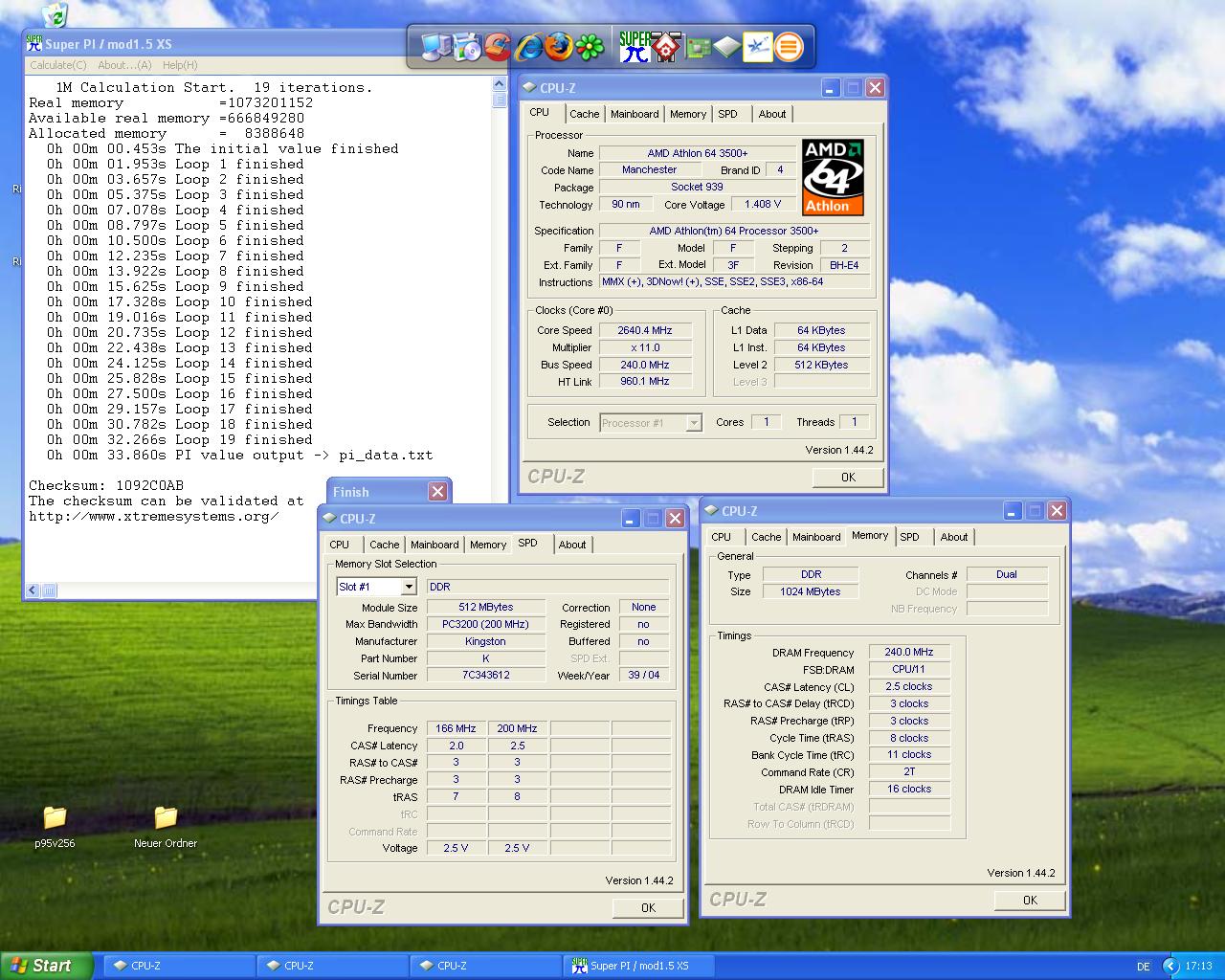Open Mainboard tab in CPU-Z CPU window

(x=635, y=114)
